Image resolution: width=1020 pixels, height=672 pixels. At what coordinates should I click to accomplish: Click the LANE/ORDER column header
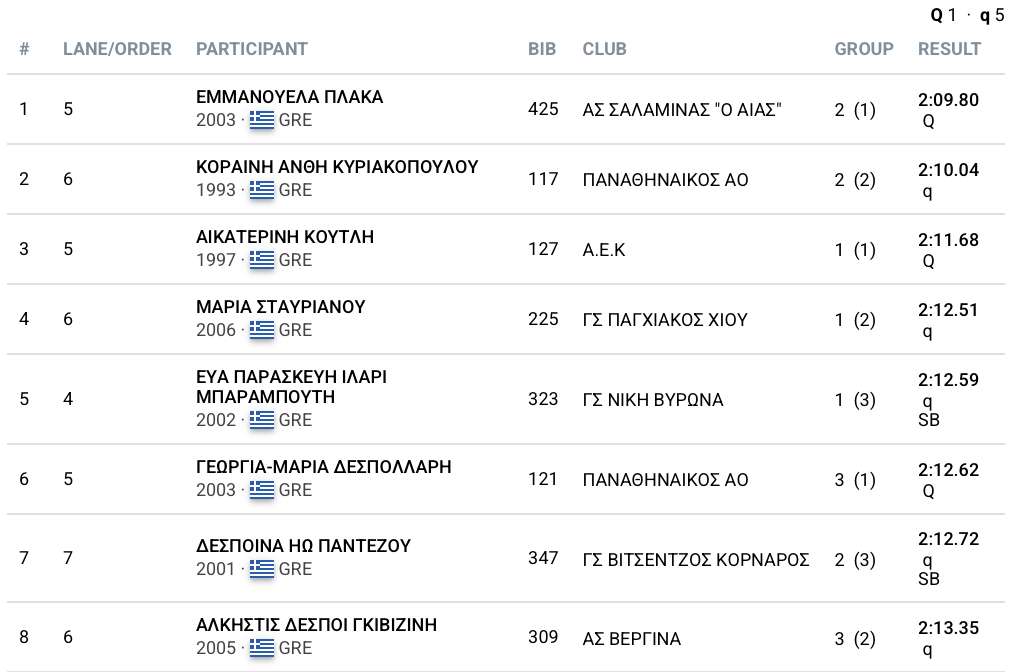[117, 49]
